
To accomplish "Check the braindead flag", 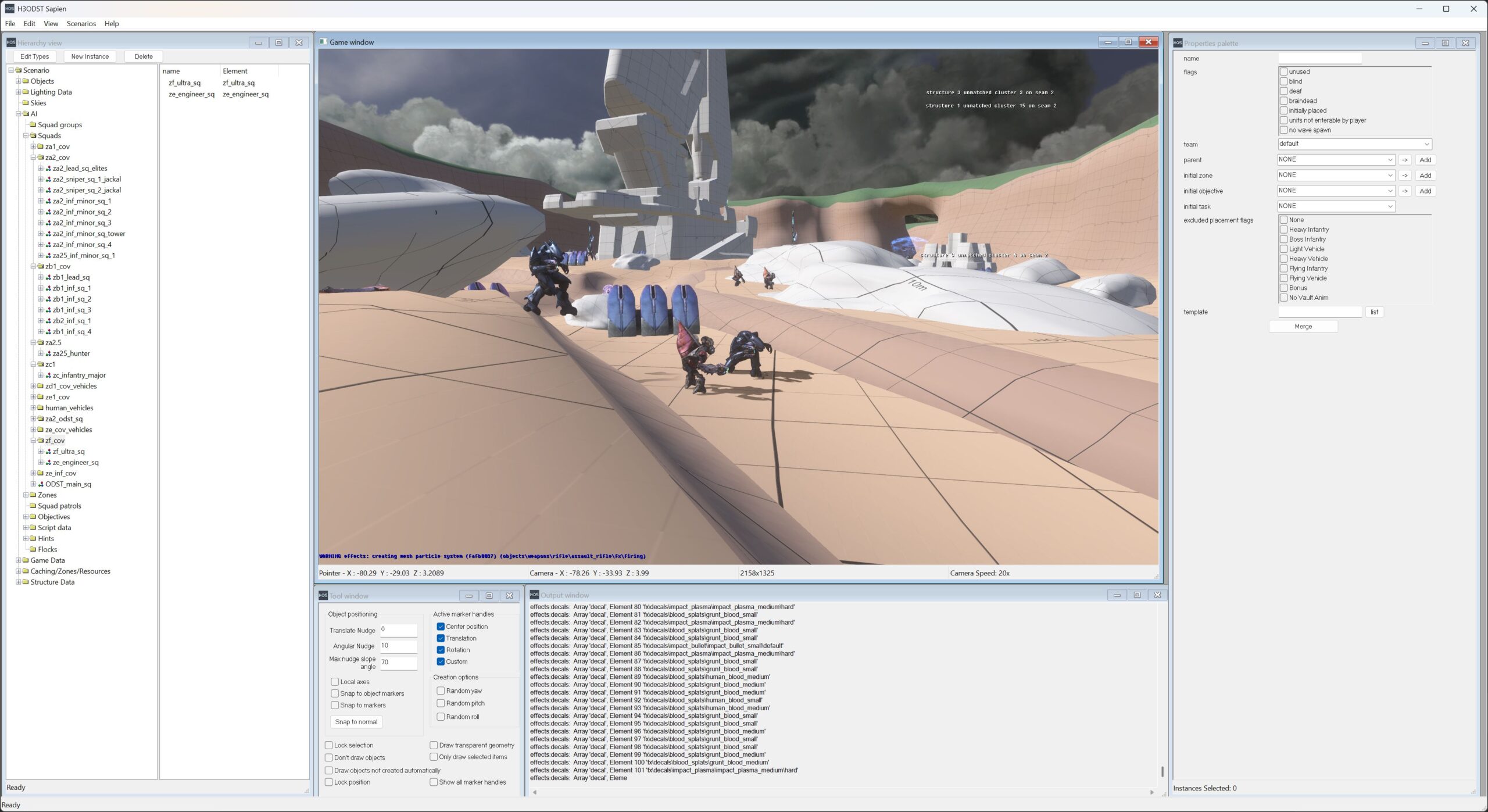I will click(x=1283, y=101).
